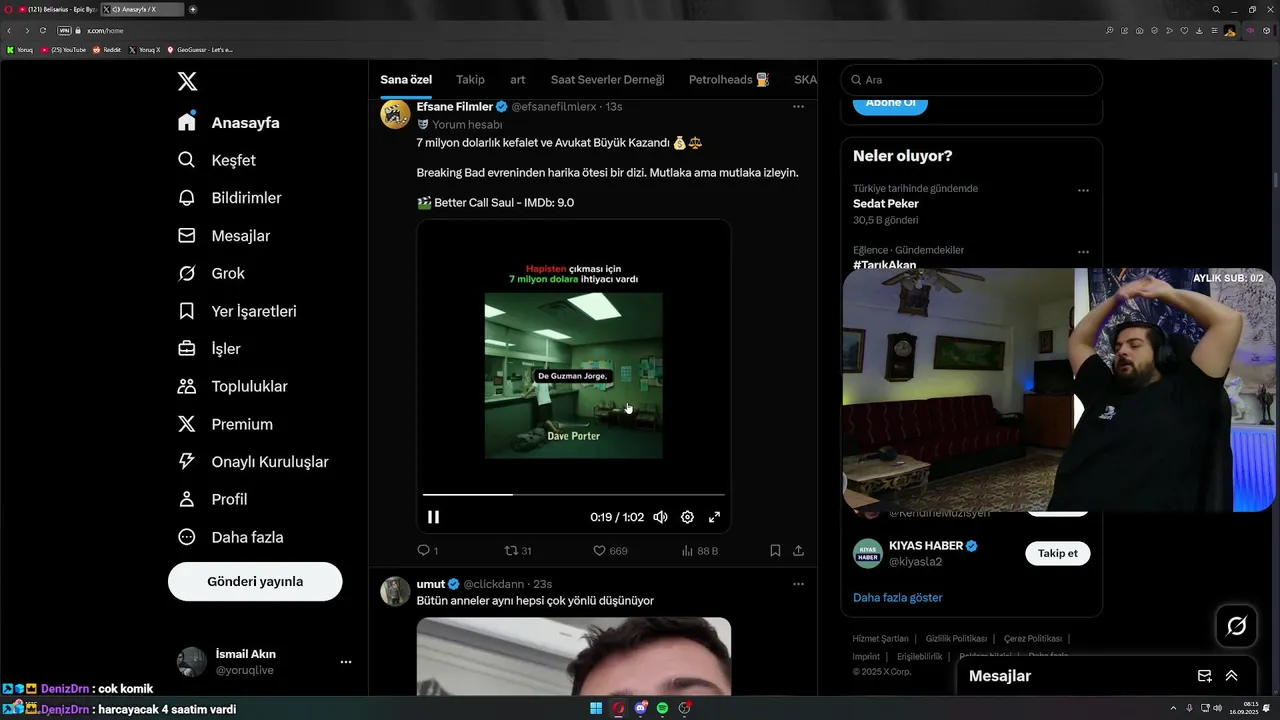Image resolution: width=1280 pixels, height=720 pixels.
Task: Show hidden system tray icons
Action: (x=1173, y=708)
